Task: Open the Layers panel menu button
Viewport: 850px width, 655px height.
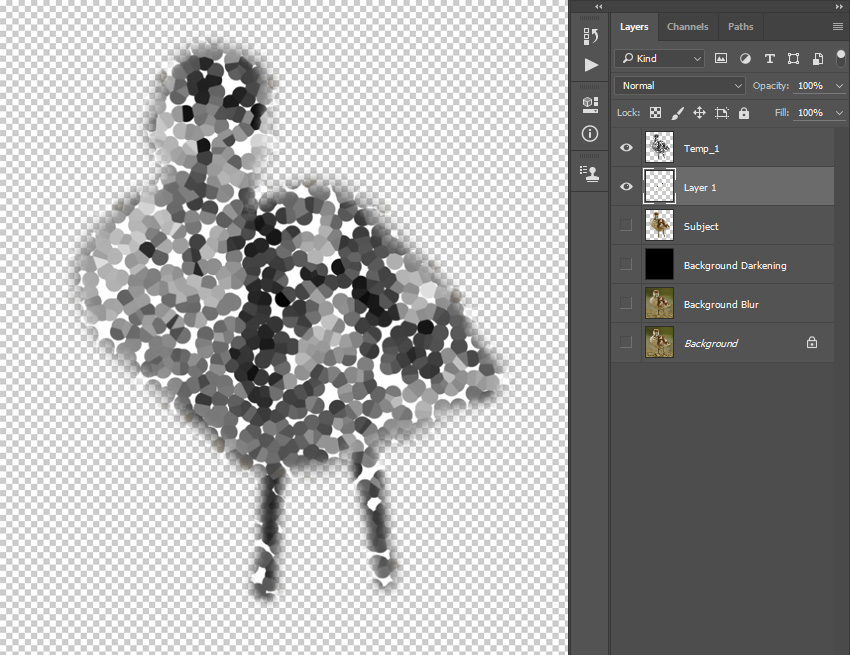Action: click(838, 27)
